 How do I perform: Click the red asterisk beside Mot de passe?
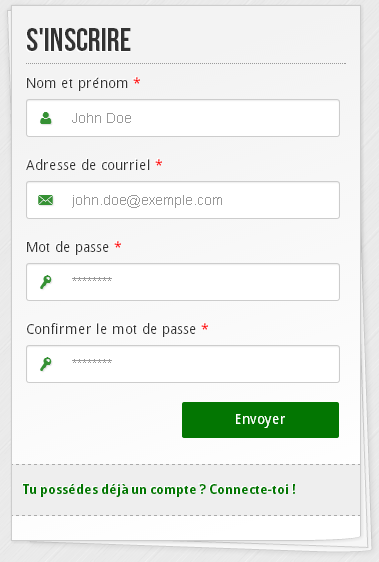pyautogui.click(x=118, y=246)
